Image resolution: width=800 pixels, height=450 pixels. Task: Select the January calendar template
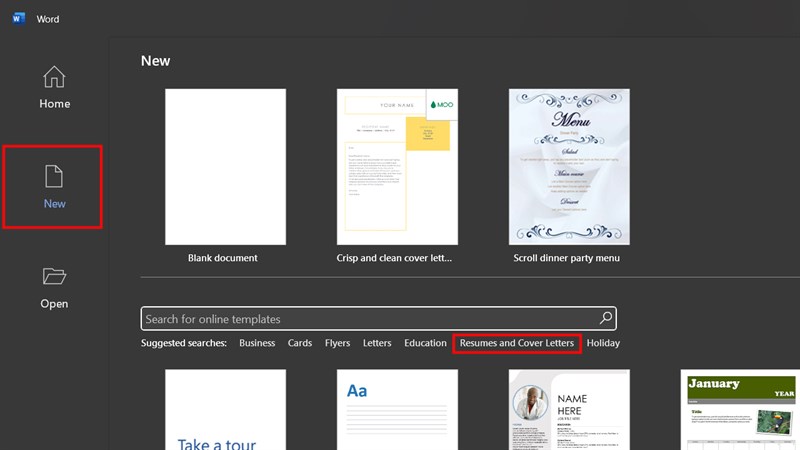coord(740,410)
